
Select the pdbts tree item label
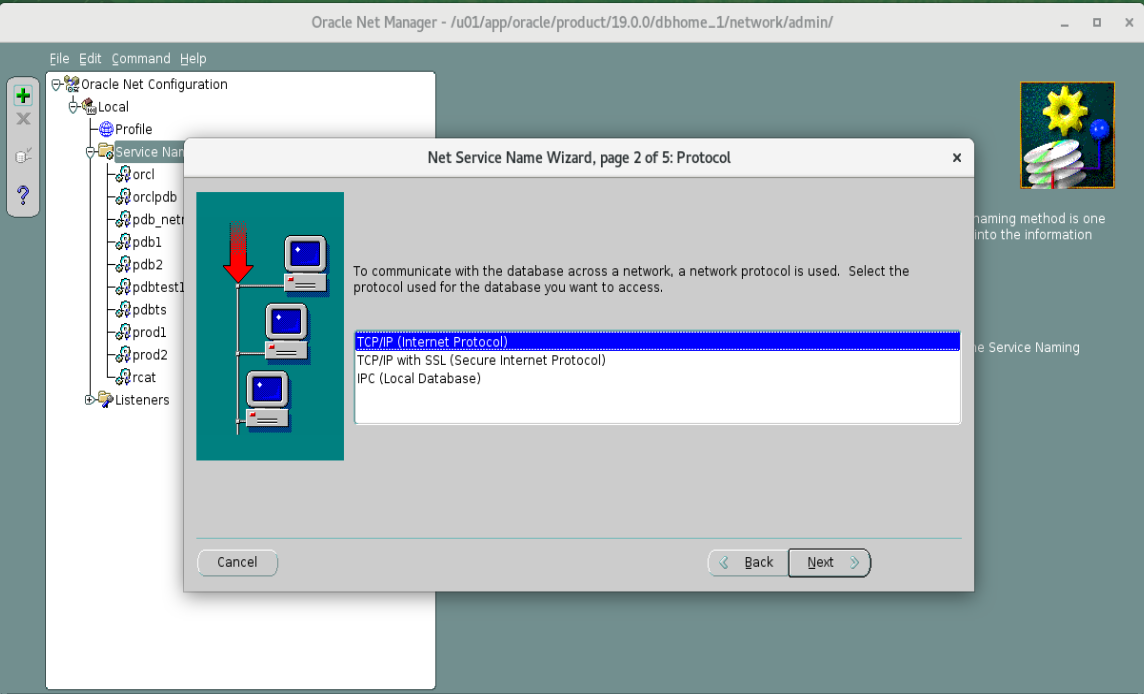pyautogui.click(x=150, y=310)
